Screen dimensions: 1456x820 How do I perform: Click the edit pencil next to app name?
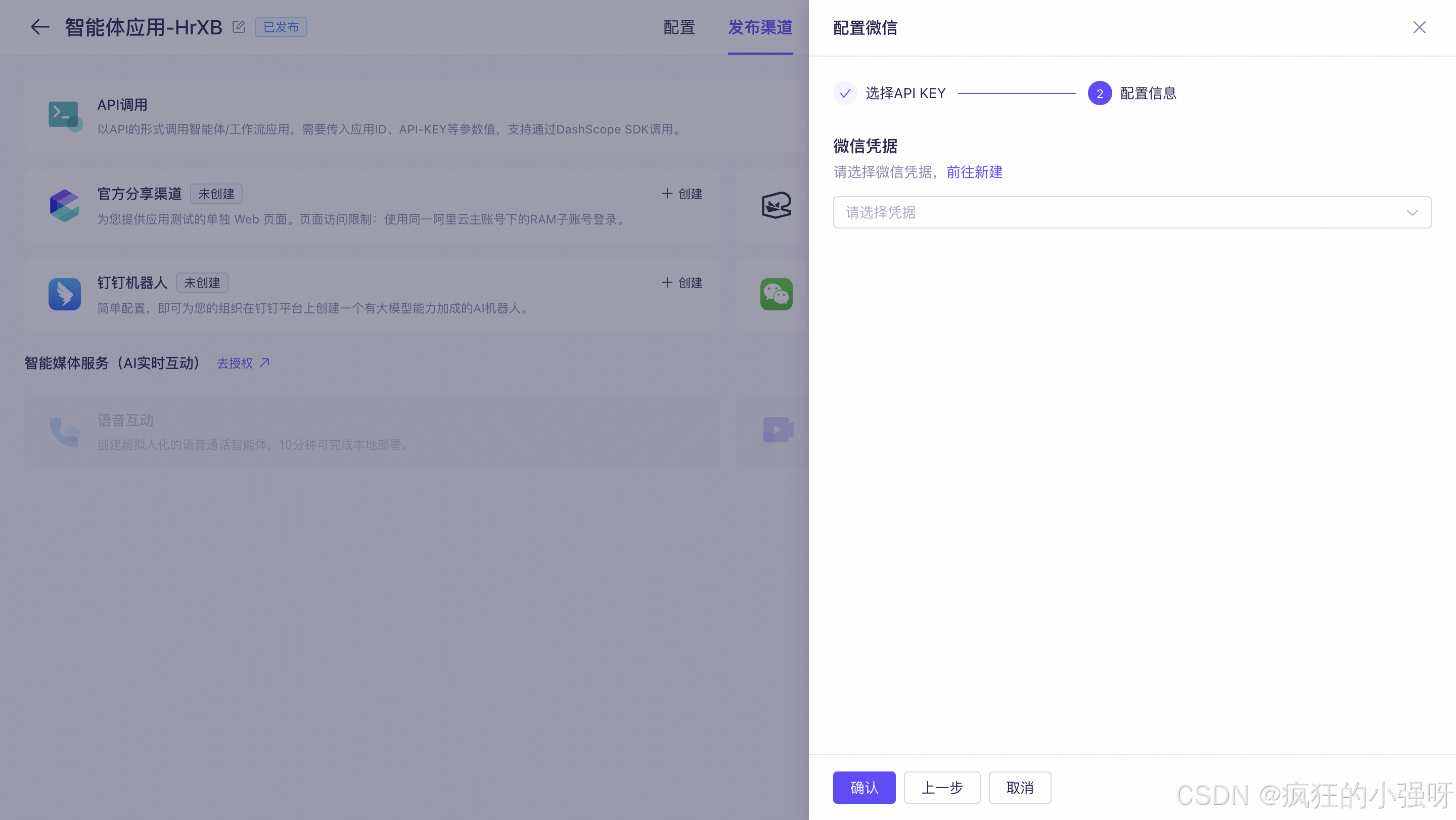tap(239, 27)
